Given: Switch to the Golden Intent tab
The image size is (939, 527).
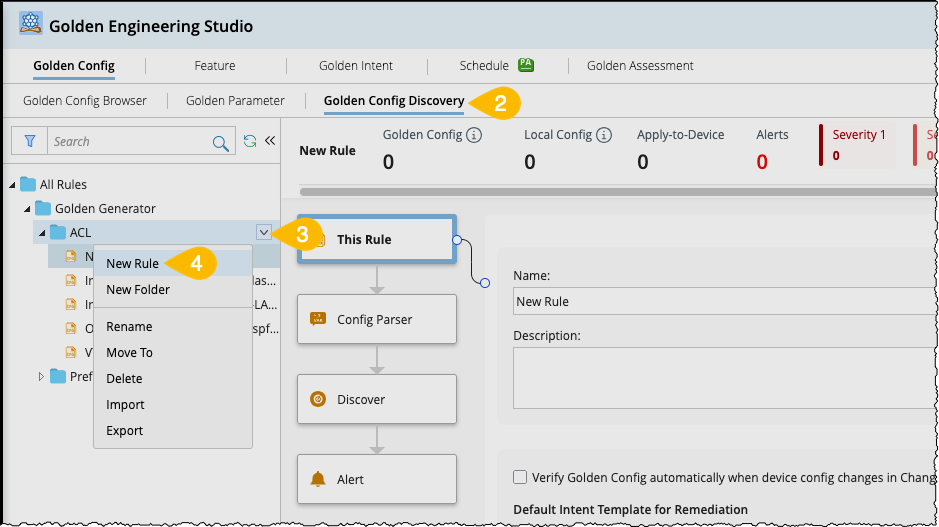Looking at the screenshot, I should pyautogui.click(x=356, y=66).
